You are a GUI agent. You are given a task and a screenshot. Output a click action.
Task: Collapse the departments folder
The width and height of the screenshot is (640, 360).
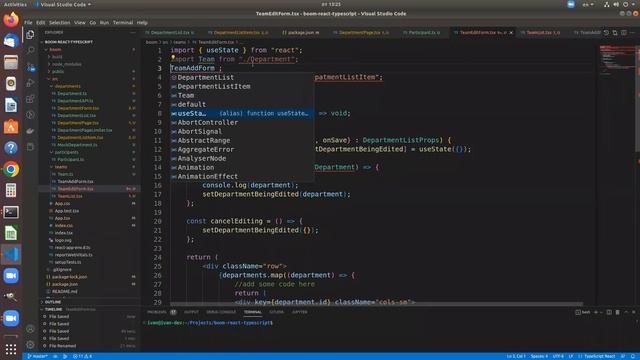tap(67, 86)
